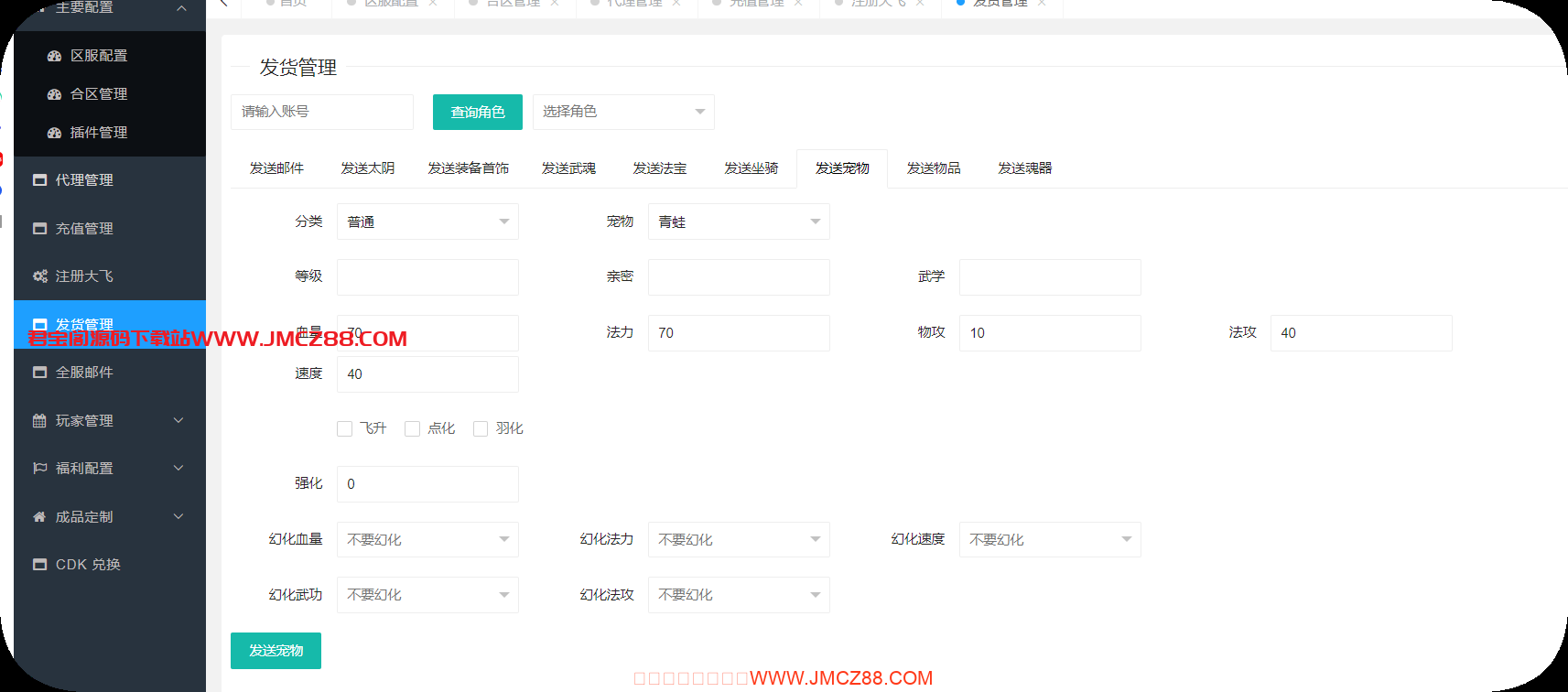
Task: Open the 幻化血量 dropdown
Action: 427,540
